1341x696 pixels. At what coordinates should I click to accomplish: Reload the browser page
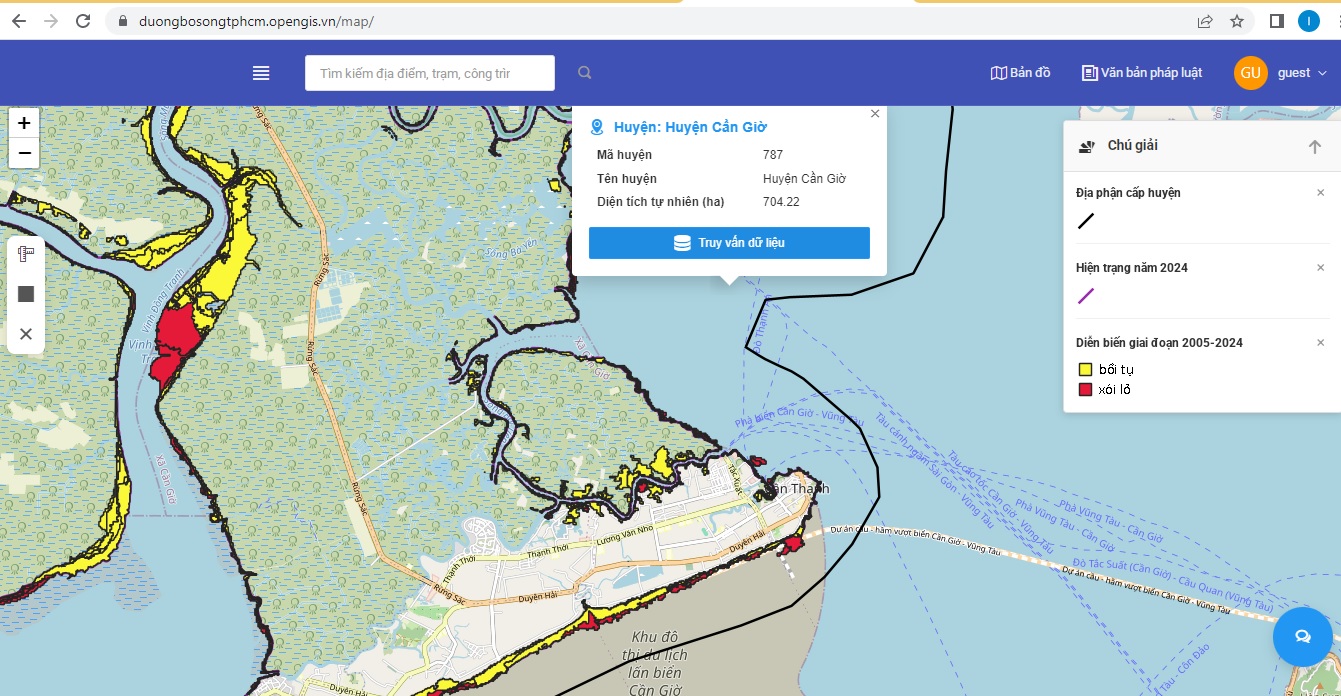pyautogui.click(x=83, y=21)
